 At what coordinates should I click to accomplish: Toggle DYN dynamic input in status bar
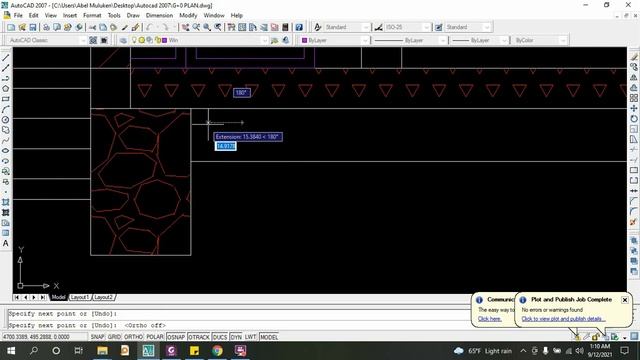(x=236, y=337)
